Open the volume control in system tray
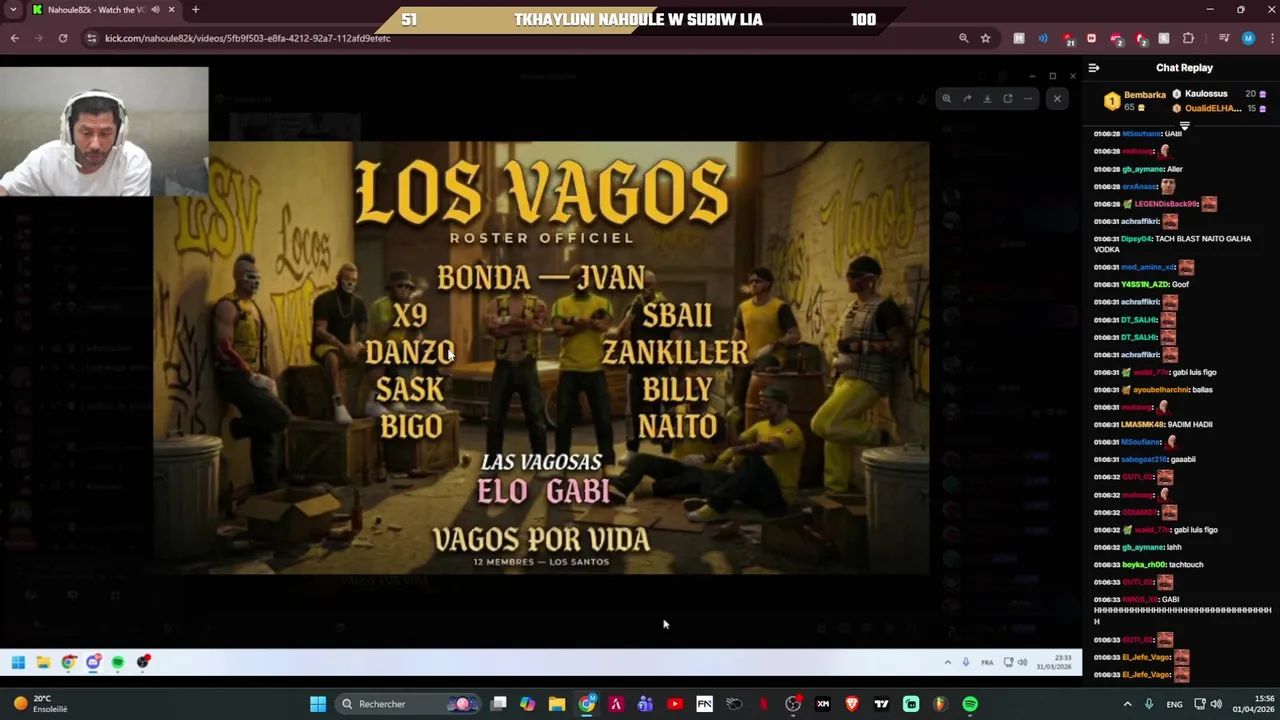This screenshot has height=720, width=1280. pos(1216,704)
